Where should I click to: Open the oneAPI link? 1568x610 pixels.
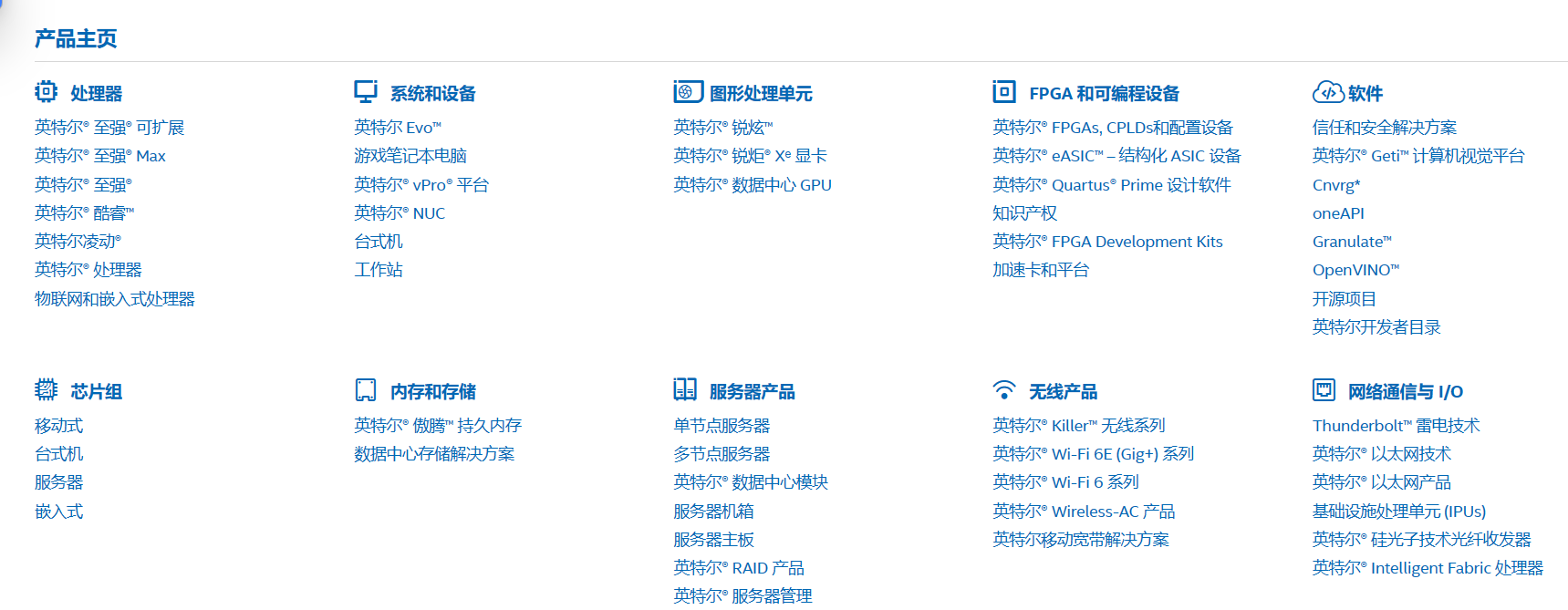[1338, 212]
